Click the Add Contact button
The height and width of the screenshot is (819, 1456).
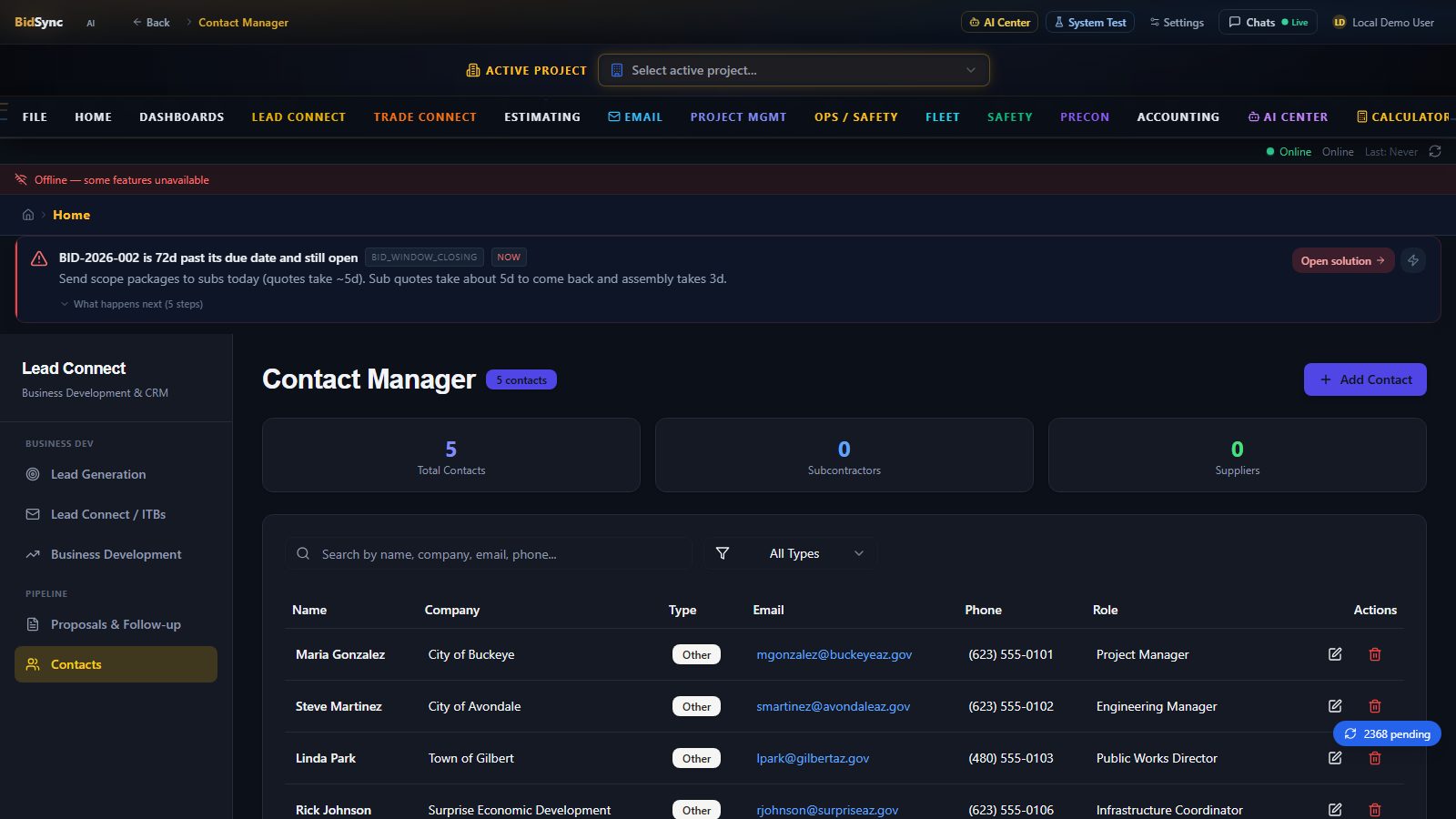(1365, 379)
